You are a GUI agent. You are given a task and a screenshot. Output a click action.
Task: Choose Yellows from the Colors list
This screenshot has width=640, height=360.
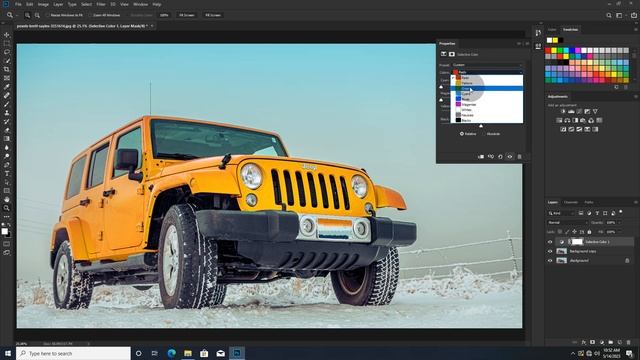click(x=487, y=83)
